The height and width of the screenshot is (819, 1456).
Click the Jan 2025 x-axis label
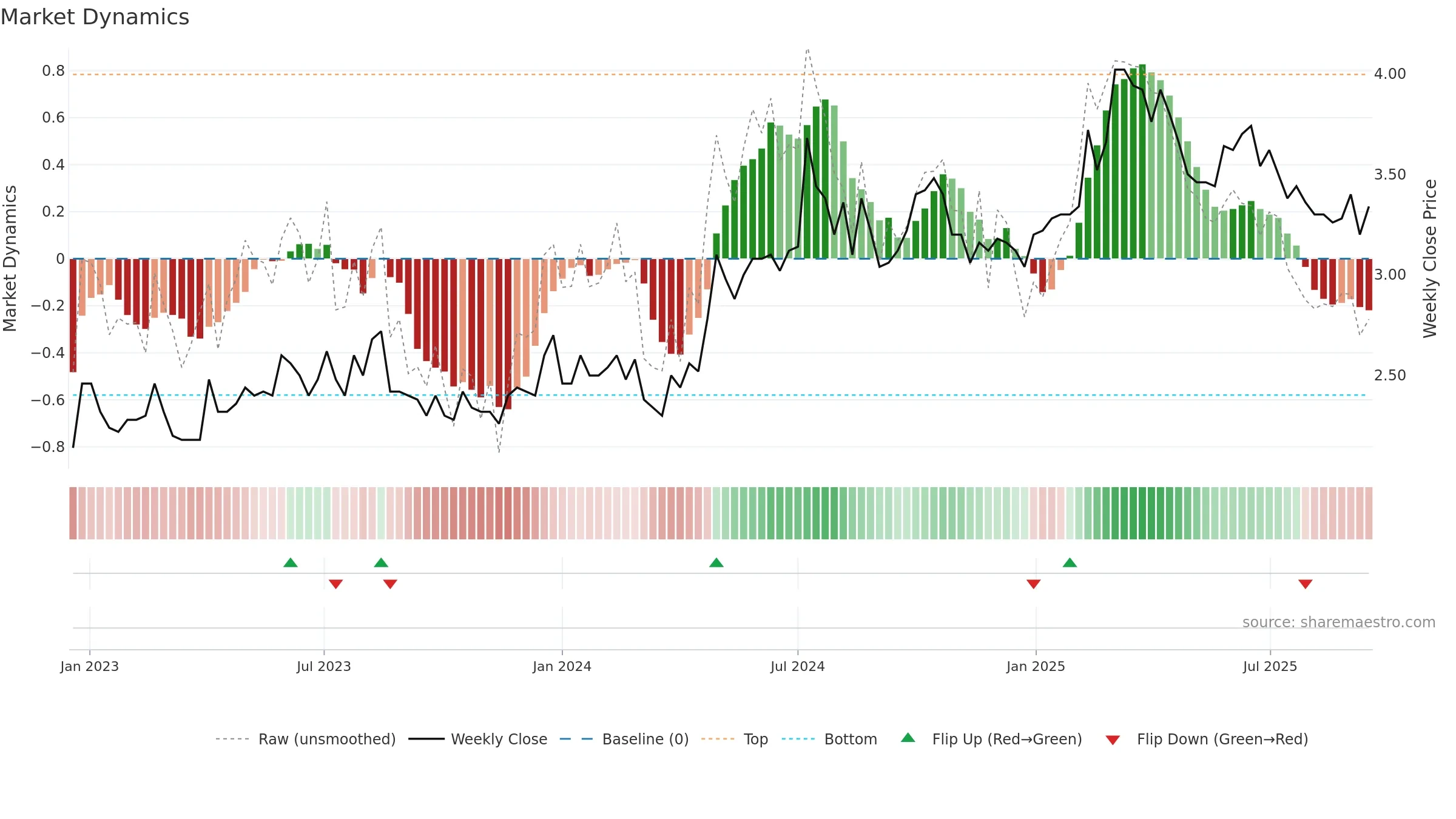[1036, 666]
